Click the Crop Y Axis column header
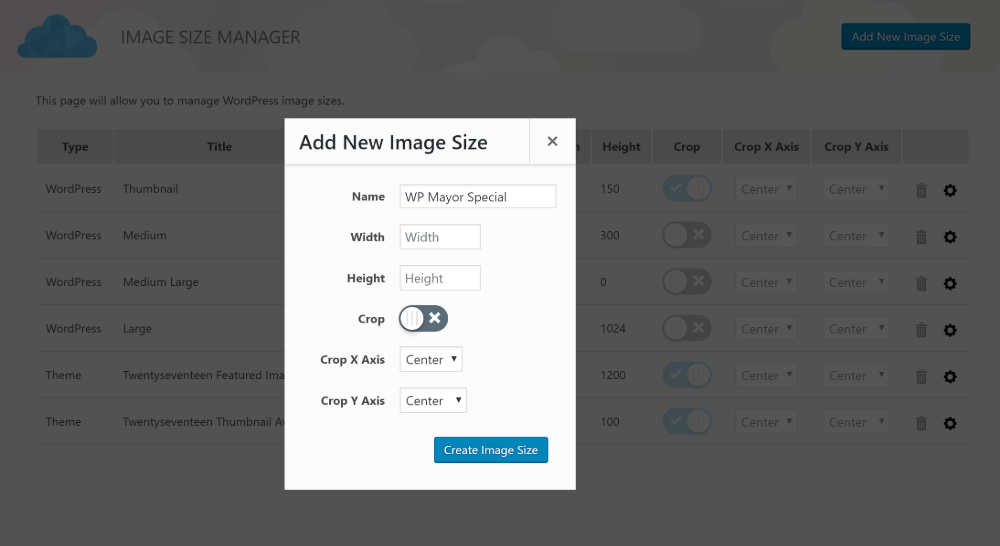The height and width of the screenshot is (546, 1000). [856, 147]
